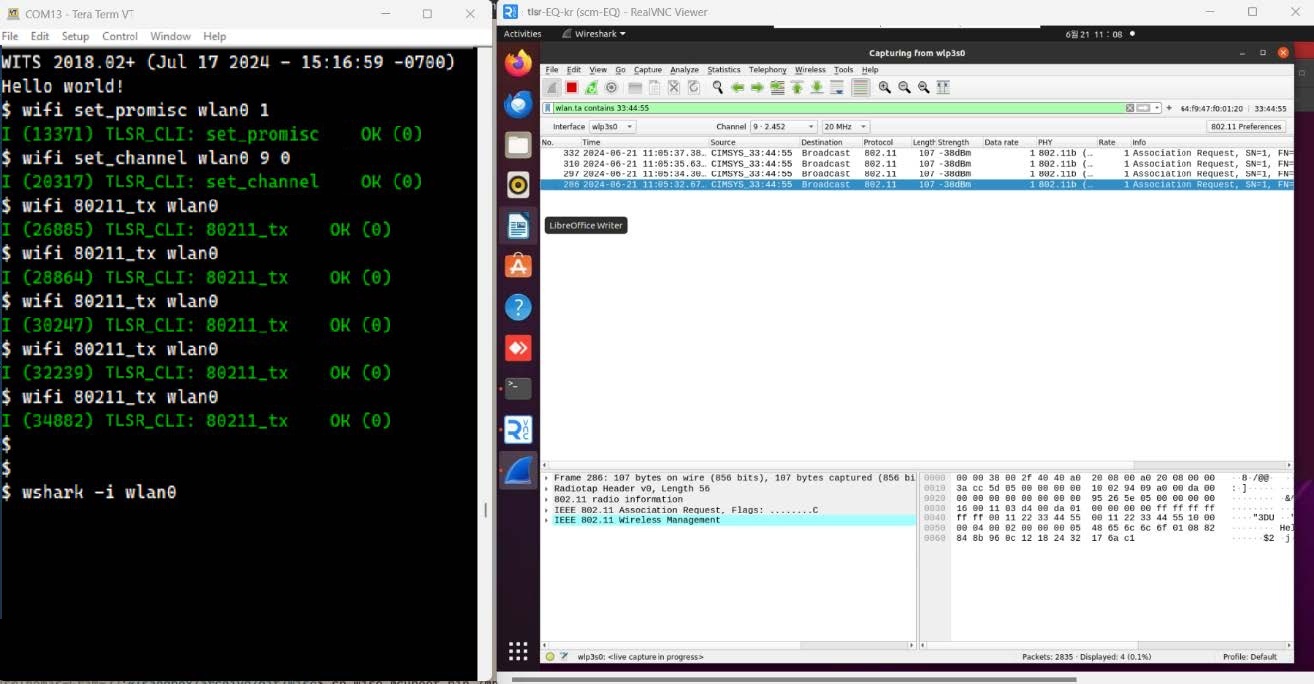Open Rhythmbox from the Ubuntu dock
The height and width of the screenshot is (684, 1314).
518,185
